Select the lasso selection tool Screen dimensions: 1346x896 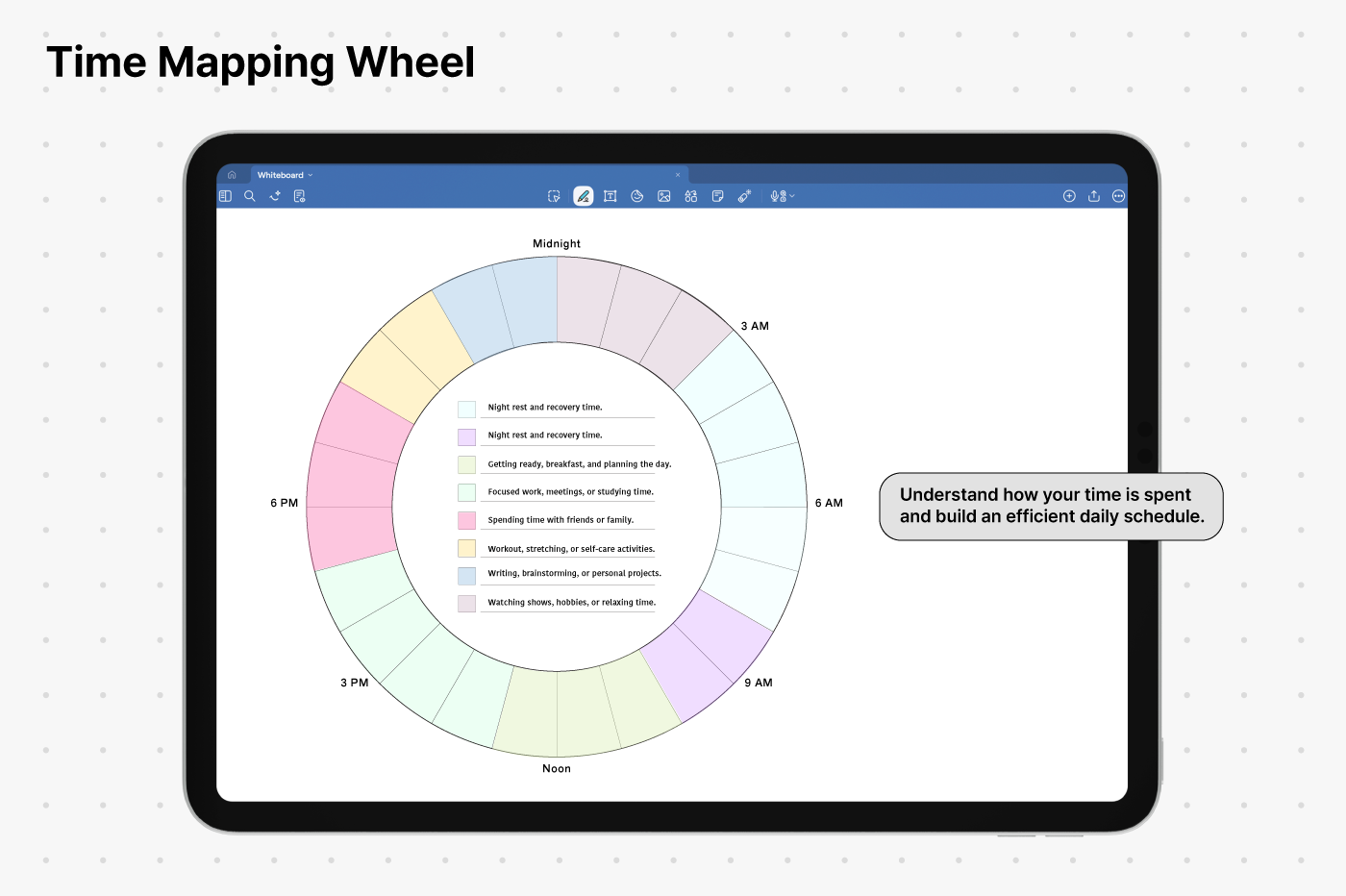pyautogui.click(x=554, y=196)
